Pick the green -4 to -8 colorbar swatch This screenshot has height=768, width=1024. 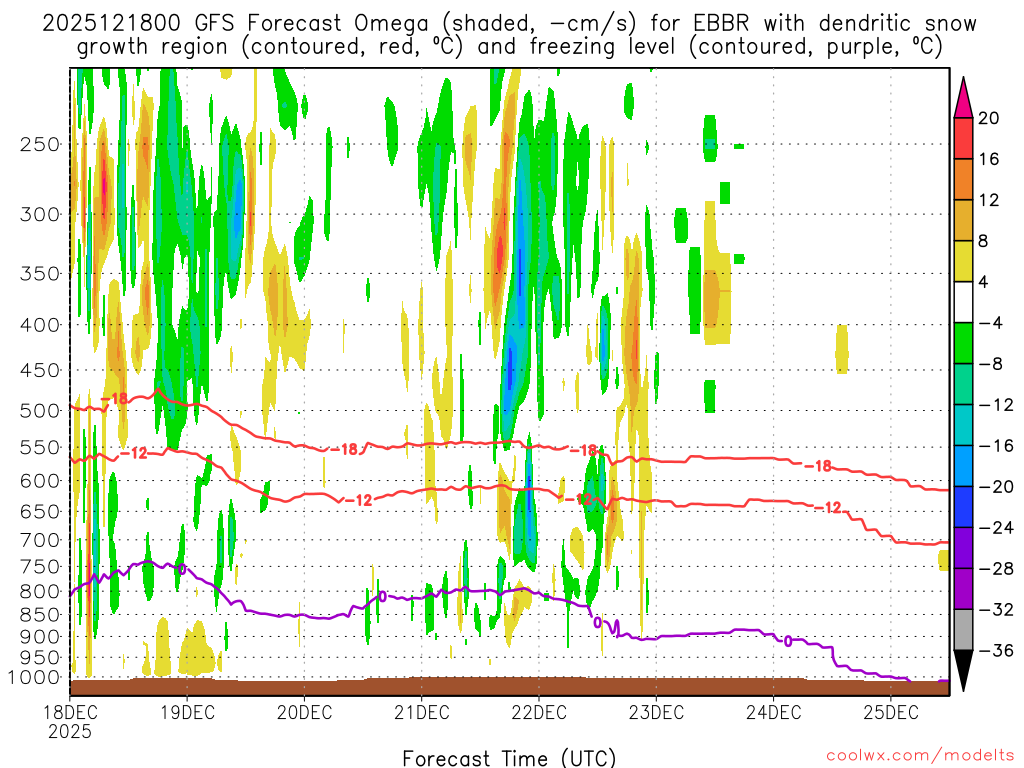pos(963,343)
